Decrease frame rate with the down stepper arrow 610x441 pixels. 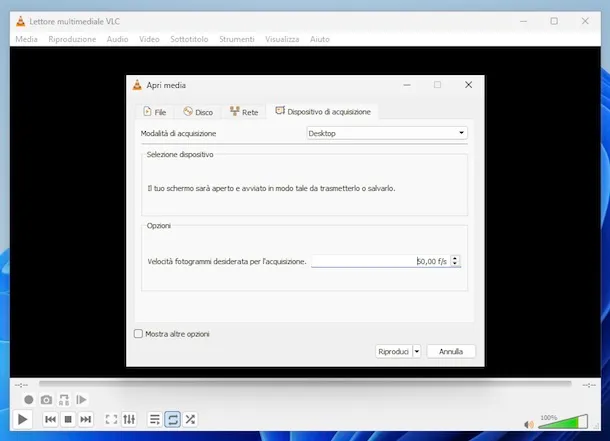point(455,264)
